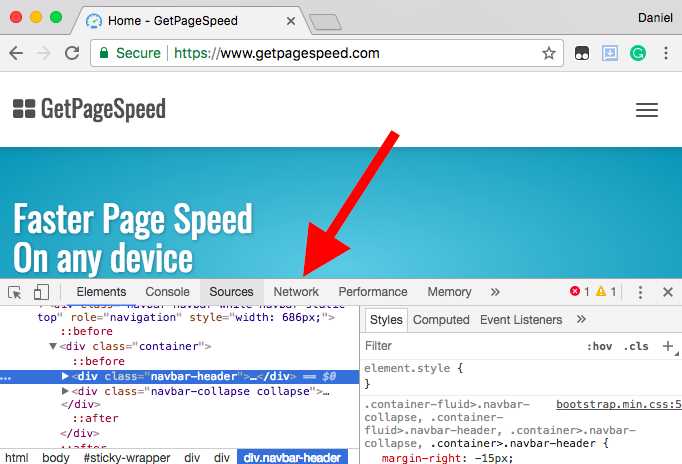Screen dimensions: 682x464
Task: Select the ::before row under the container div
Action: (98, 361)
